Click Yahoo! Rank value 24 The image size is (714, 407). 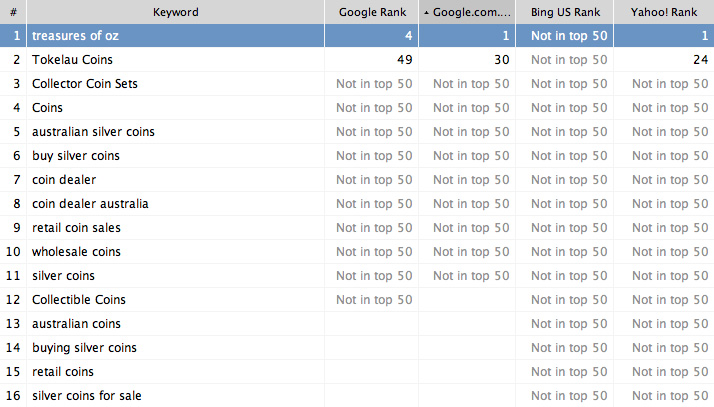click(700, 60)
